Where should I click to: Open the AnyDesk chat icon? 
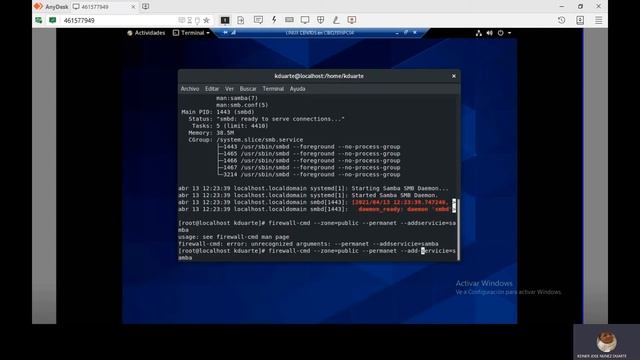258,20
